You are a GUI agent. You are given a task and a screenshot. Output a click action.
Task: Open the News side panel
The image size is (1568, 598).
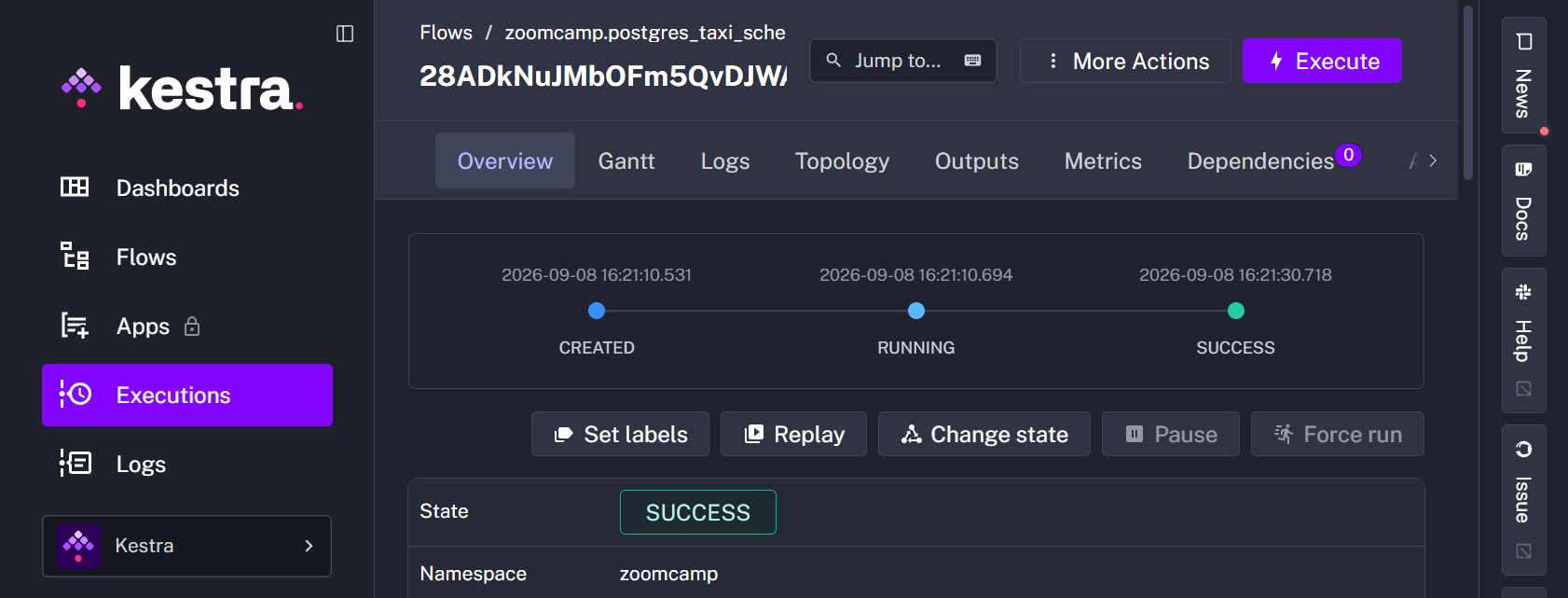click(1523, 76)
